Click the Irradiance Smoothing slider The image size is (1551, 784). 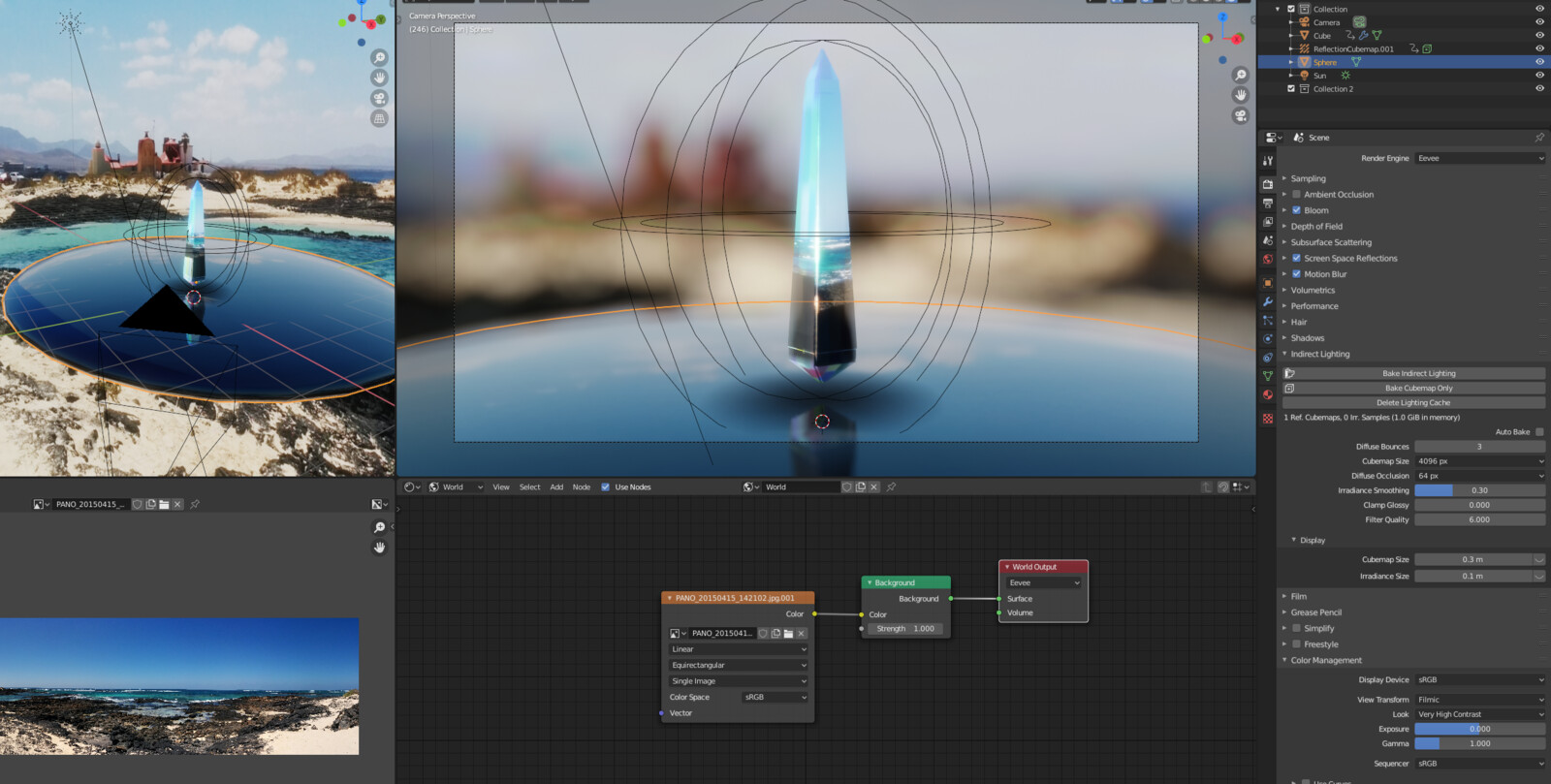1479,490
